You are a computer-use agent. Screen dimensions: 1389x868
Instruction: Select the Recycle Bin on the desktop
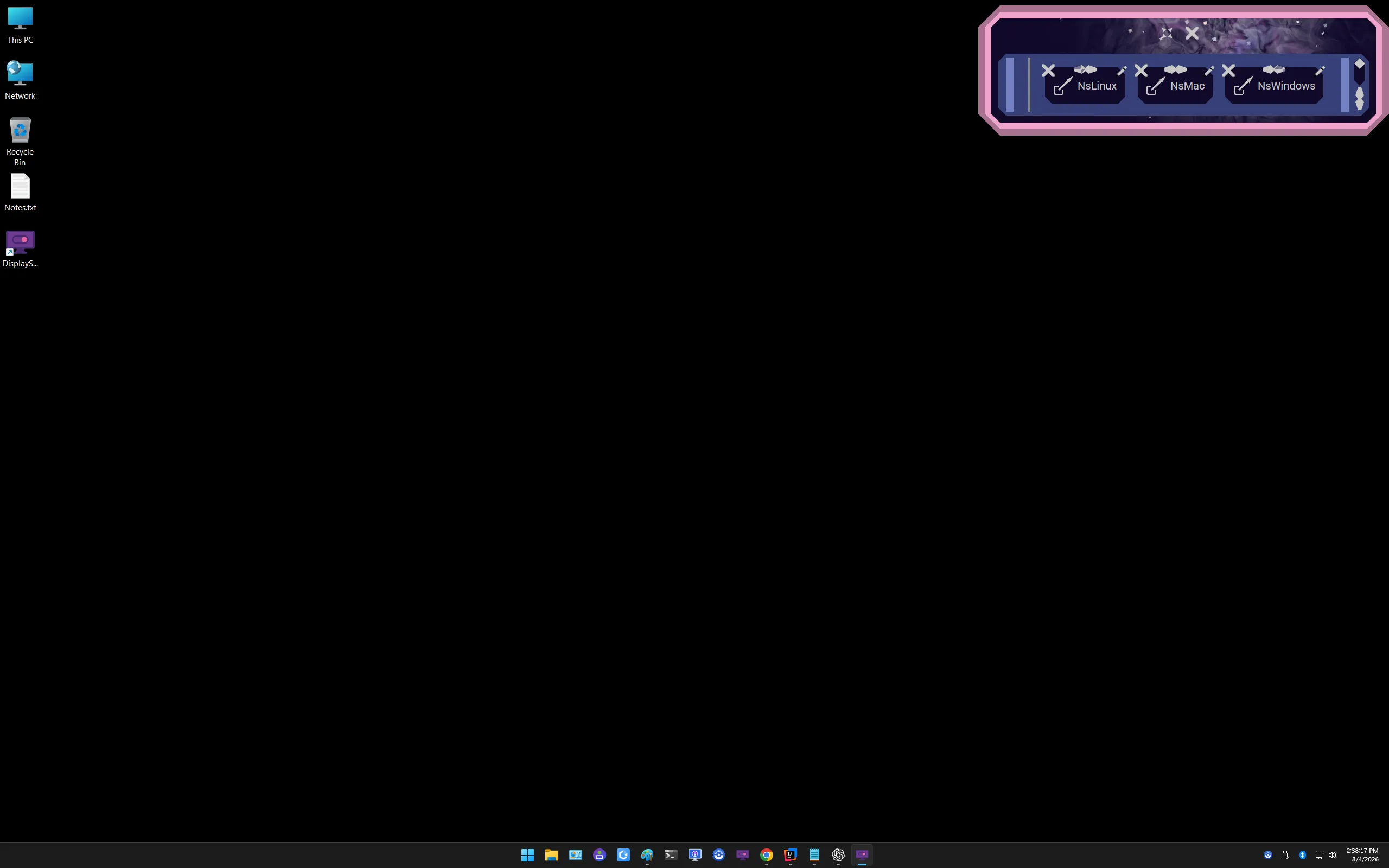point(20,141)
